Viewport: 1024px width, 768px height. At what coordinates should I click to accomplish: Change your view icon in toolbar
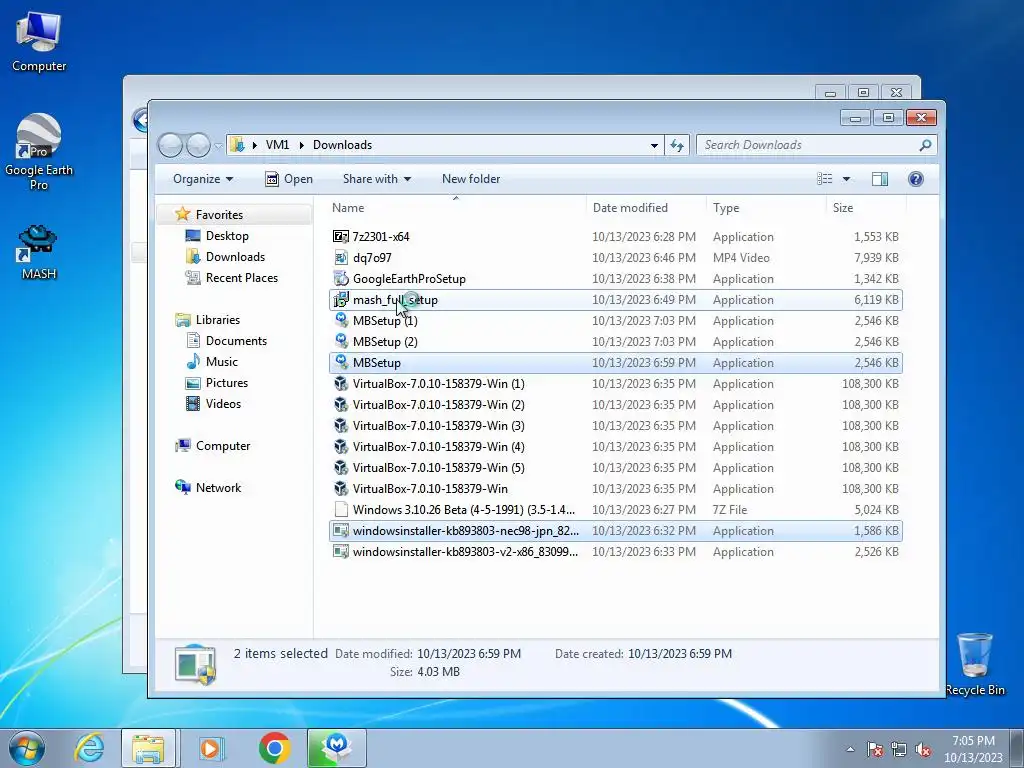[825, 179]
